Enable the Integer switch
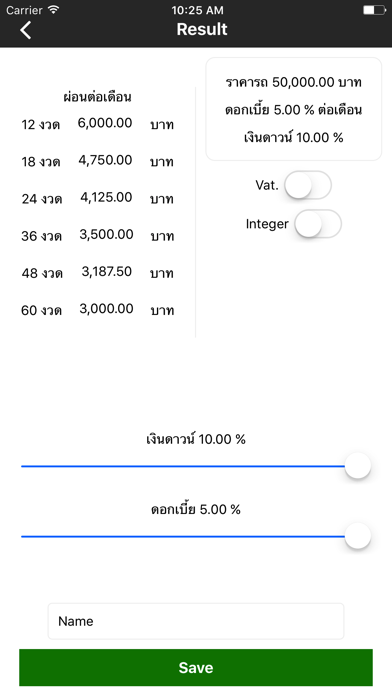The width and height of the screenshot is (392, 696). (x=318, y=224)
